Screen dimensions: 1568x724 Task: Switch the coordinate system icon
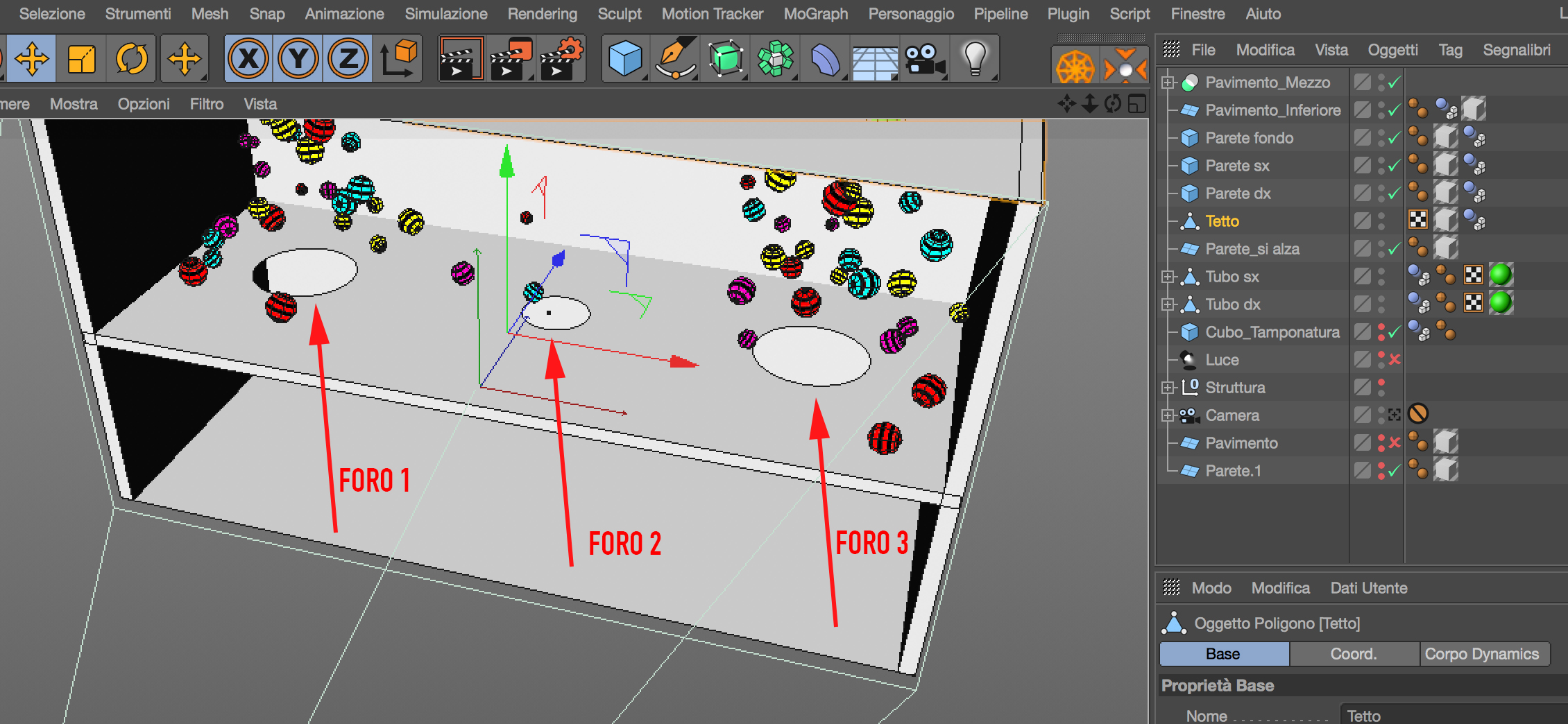399,58
